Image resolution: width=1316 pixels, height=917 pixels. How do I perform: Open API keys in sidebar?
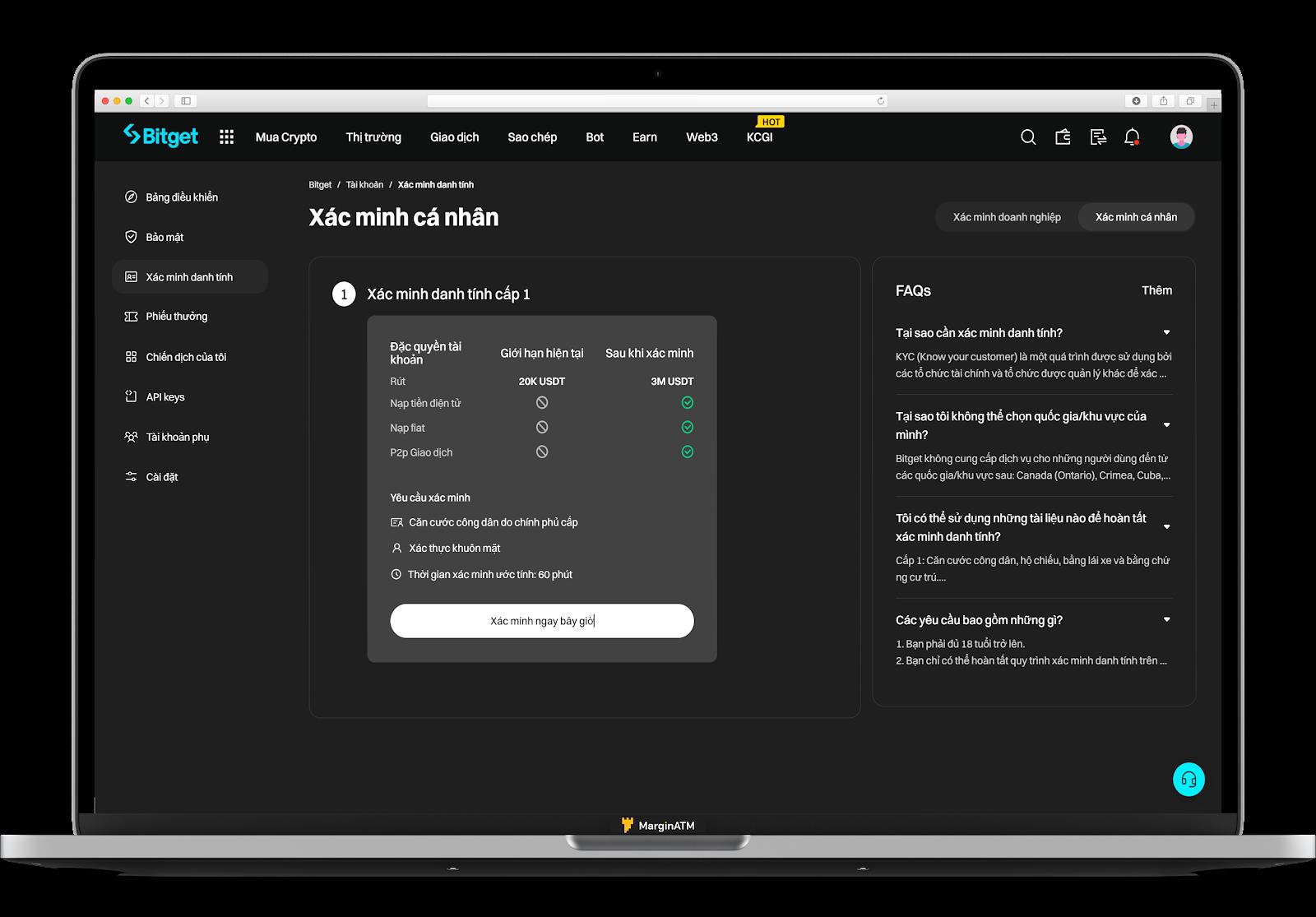point(155,397)
